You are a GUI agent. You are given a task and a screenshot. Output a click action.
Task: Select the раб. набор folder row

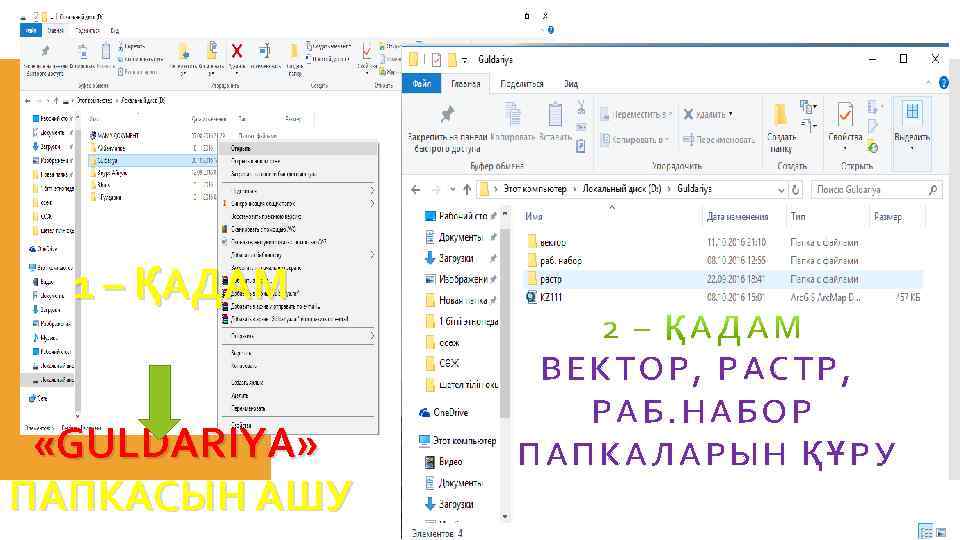click(x=722, y=261)
